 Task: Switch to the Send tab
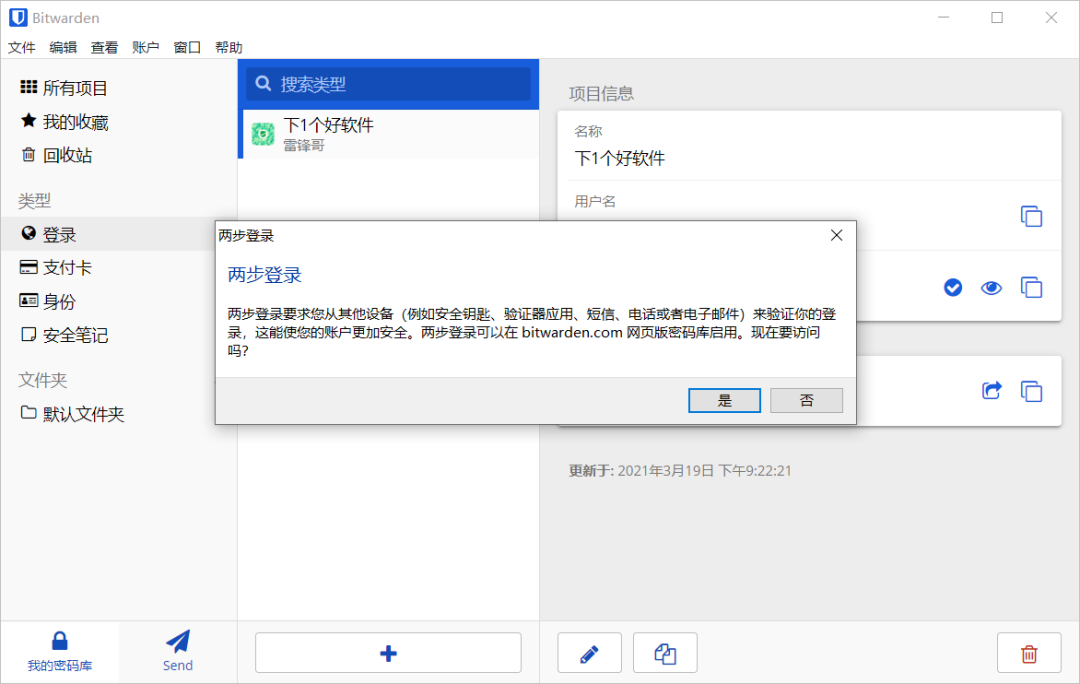click(x=178, y=652)
